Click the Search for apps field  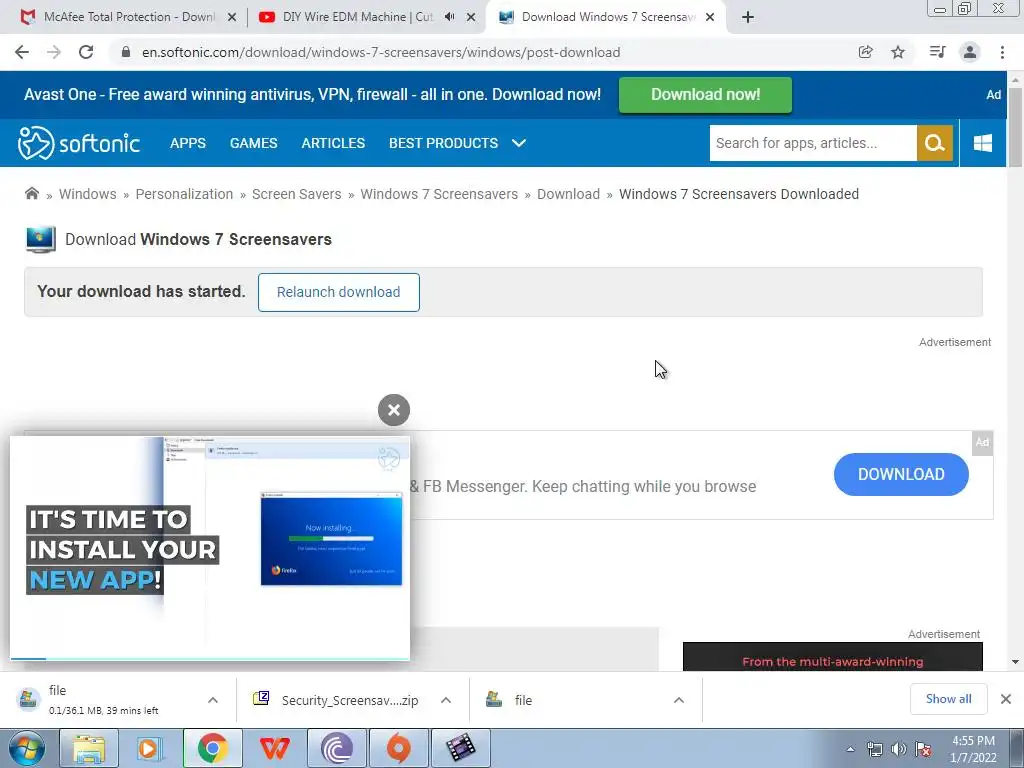[813, 143]
